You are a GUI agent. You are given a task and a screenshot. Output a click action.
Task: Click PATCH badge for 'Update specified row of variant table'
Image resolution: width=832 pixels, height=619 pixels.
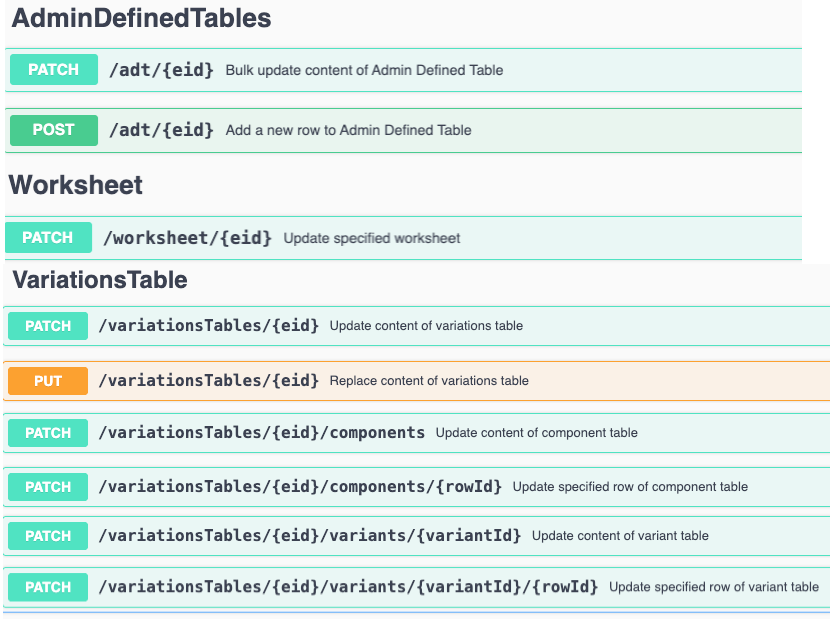tap(48, 587)
